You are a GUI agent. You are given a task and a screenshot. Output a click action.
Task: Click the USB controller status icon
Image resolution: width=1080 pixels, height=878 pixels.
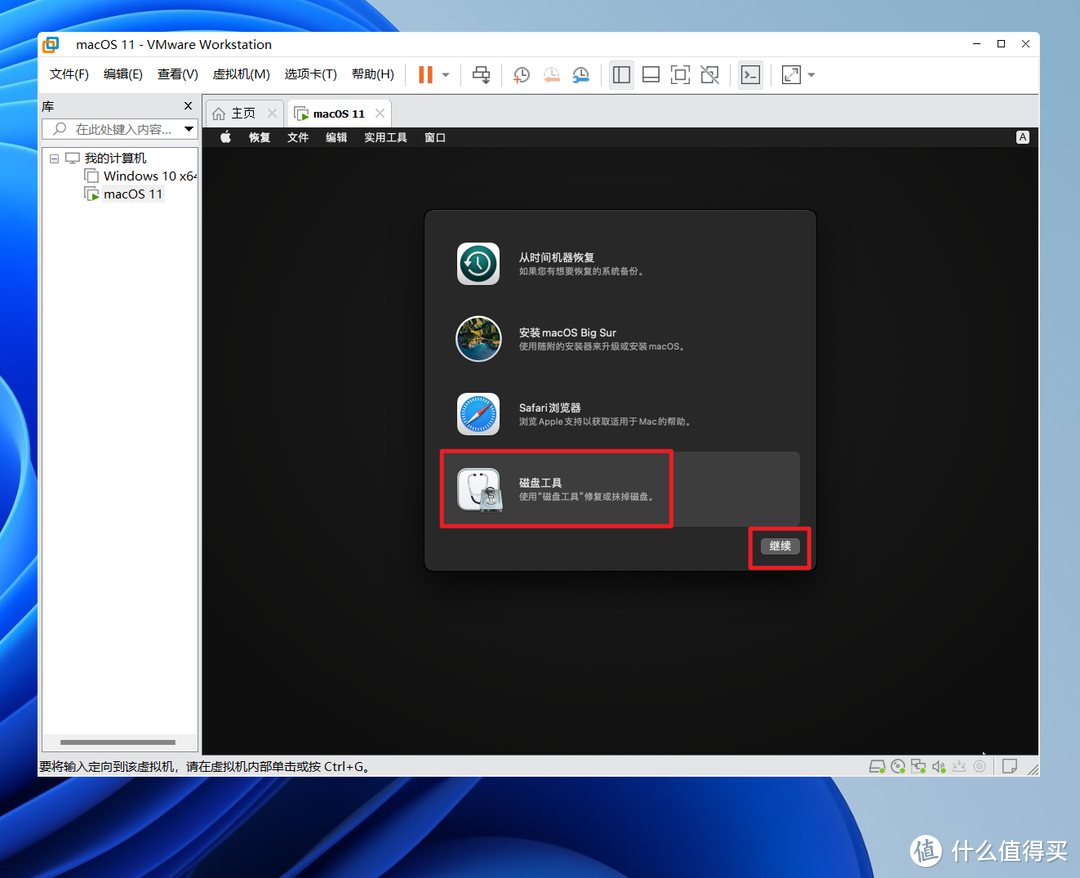point(959,766)
